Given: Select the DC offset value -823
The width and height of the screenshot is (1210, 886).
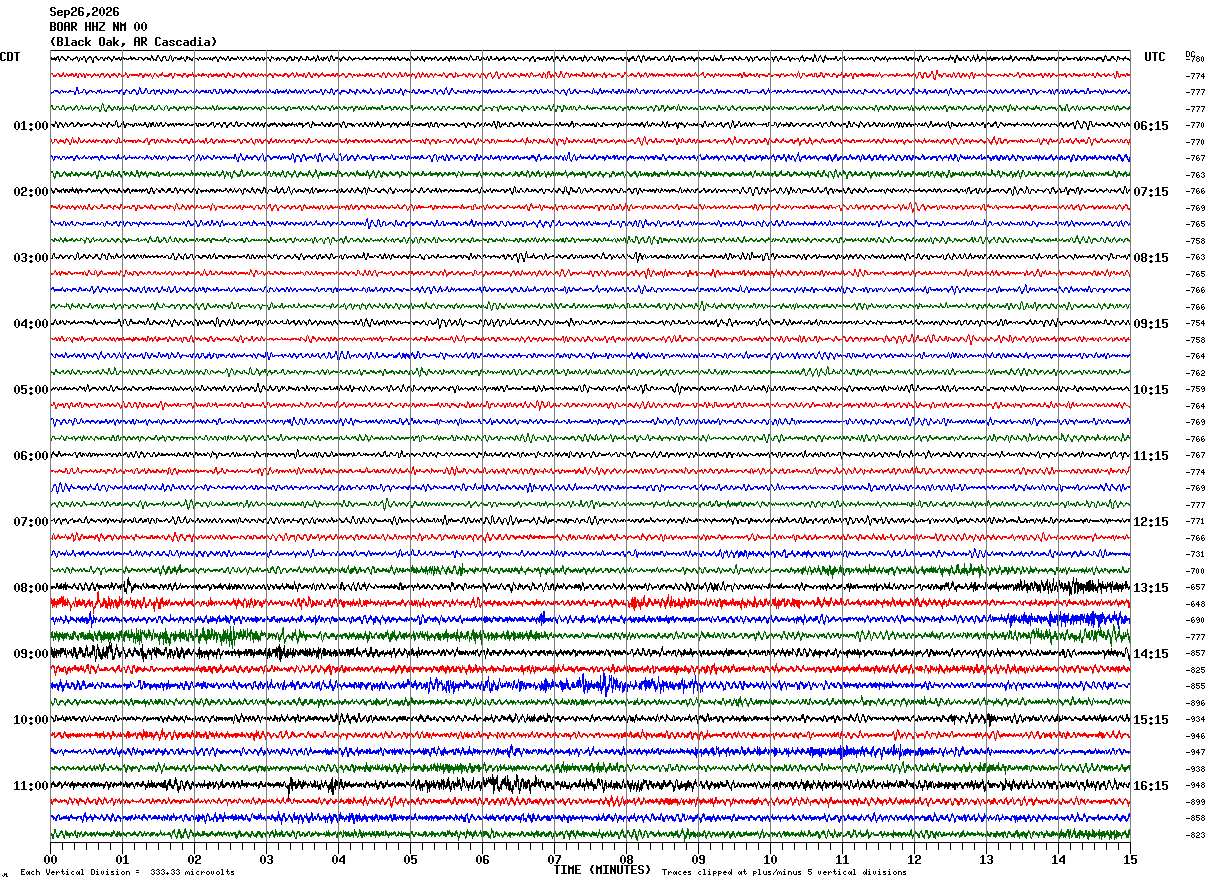Looking at the screenshot, I should pos(1195,835).
